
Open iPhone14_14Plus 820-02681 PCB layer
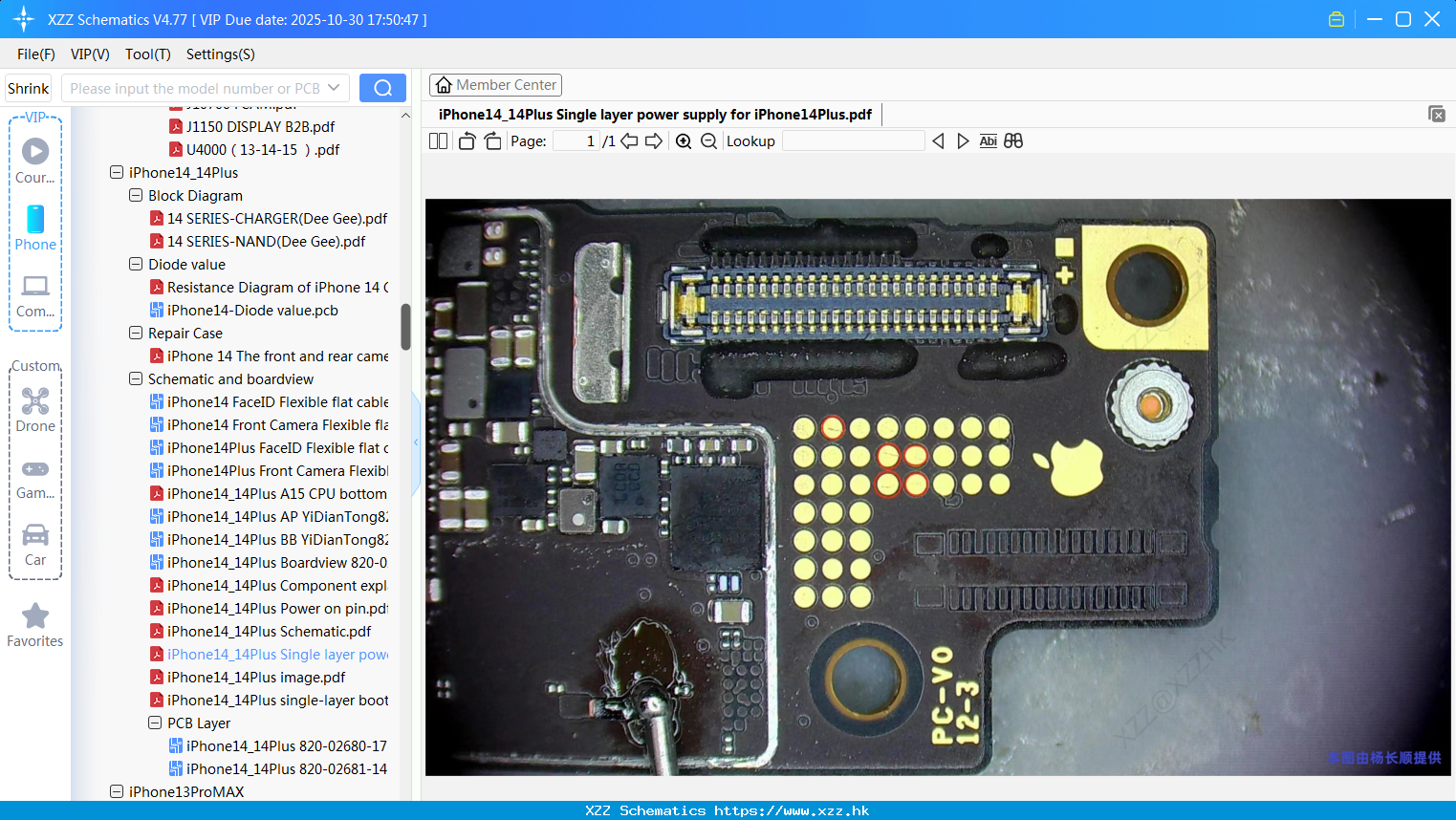pyautogui.click(x=278, y=769)
